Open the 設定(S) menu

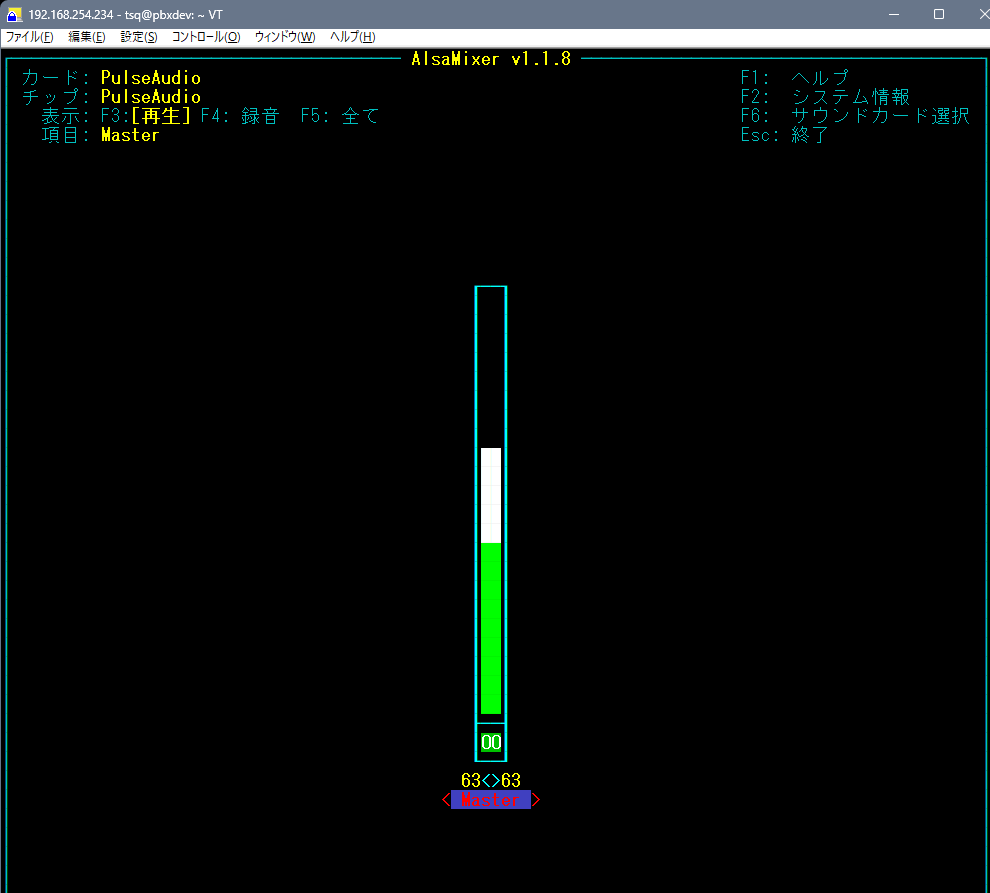[139, 37]
